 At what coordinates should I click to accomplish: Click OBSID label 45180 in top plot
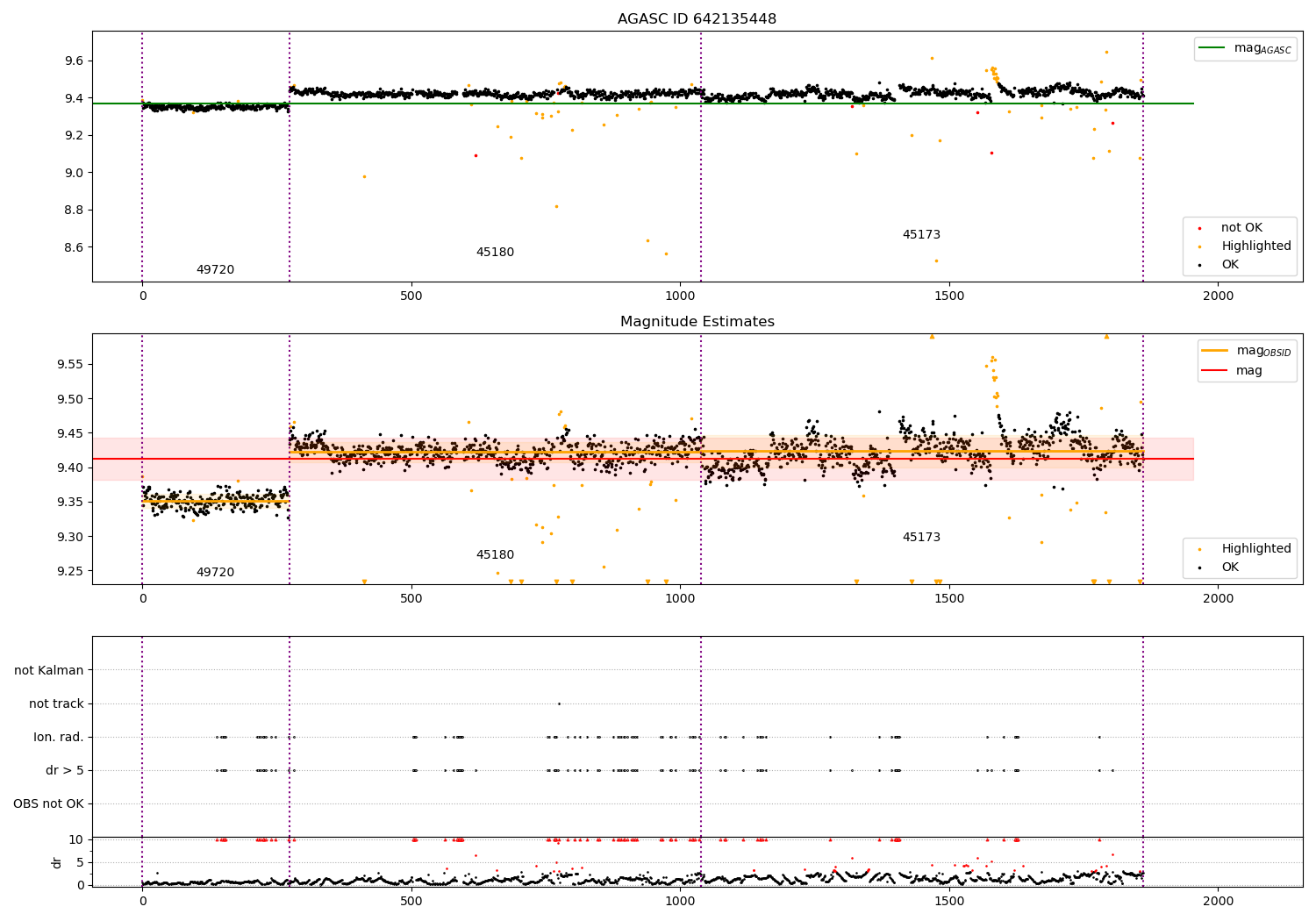[495, 253]
